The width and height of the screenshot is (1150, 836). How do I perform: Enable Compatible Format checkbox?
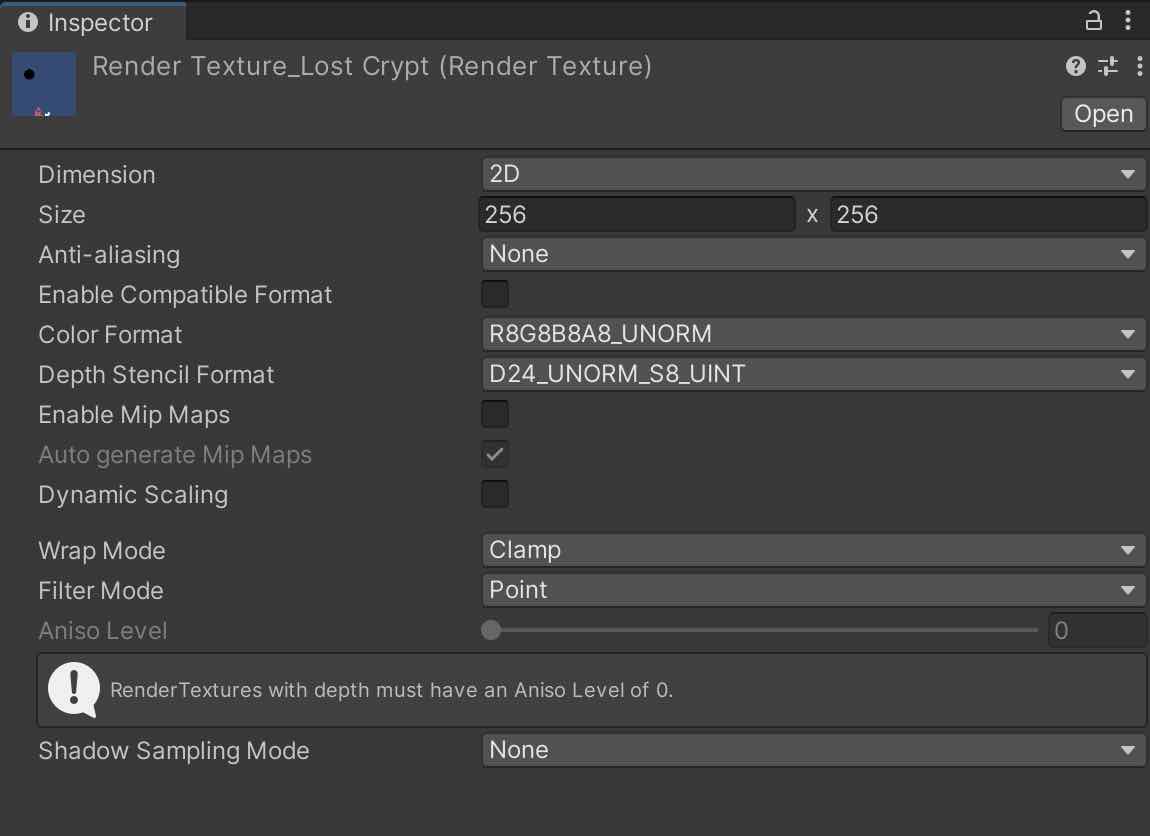(x=494, y=294)
